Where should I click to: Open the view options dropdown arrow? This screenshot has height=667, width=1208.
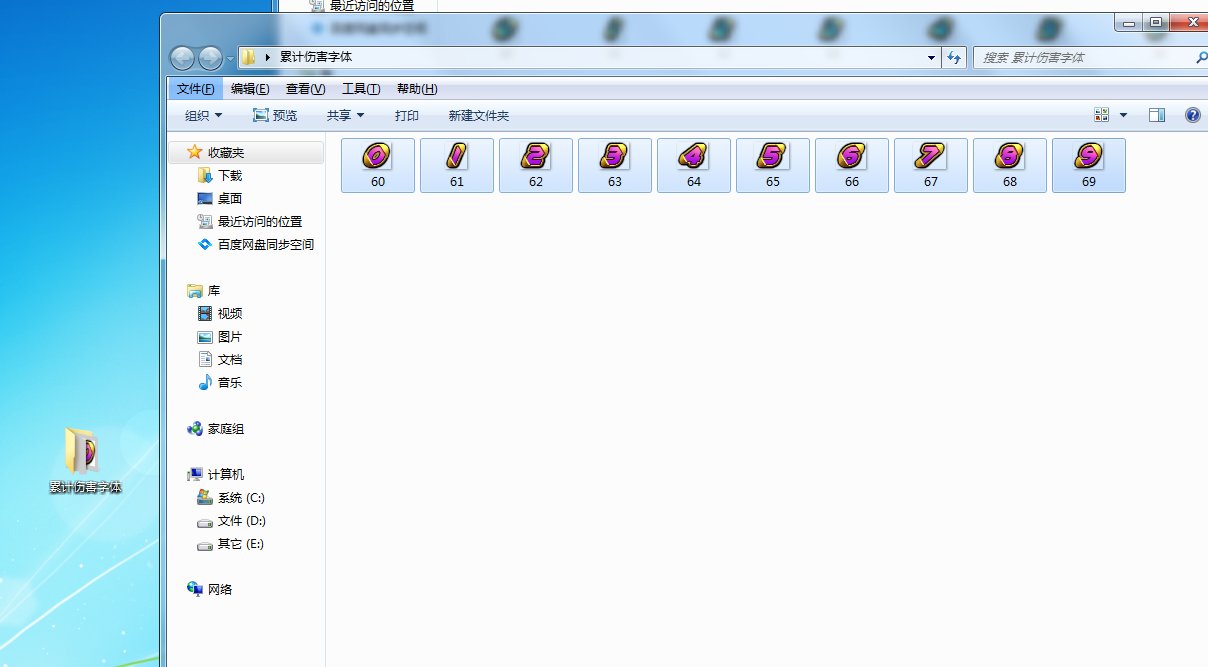click(1123, 116)
